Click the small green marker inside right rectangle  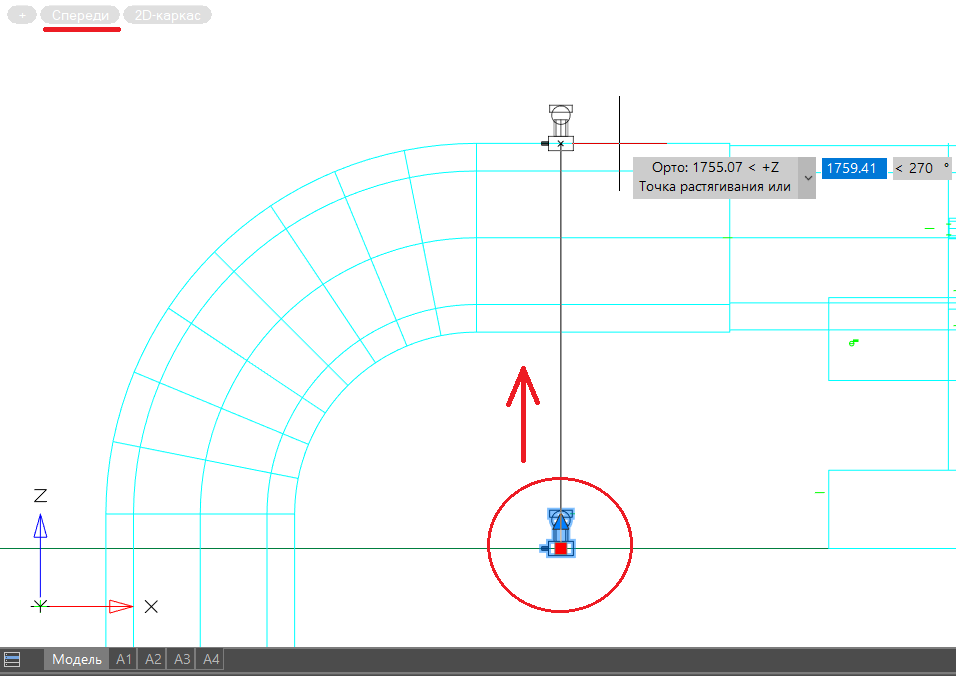click(854, 343)
